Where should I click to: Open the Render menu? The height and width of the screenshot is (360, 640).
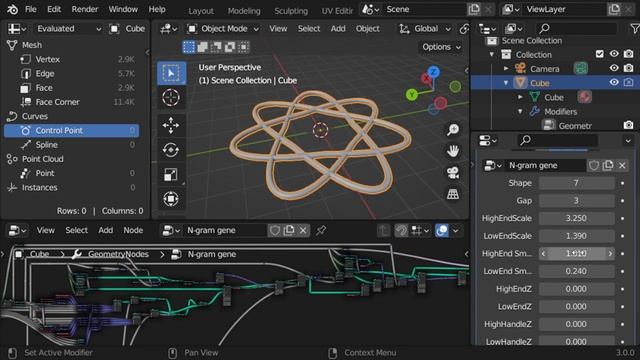click(84, 9)
